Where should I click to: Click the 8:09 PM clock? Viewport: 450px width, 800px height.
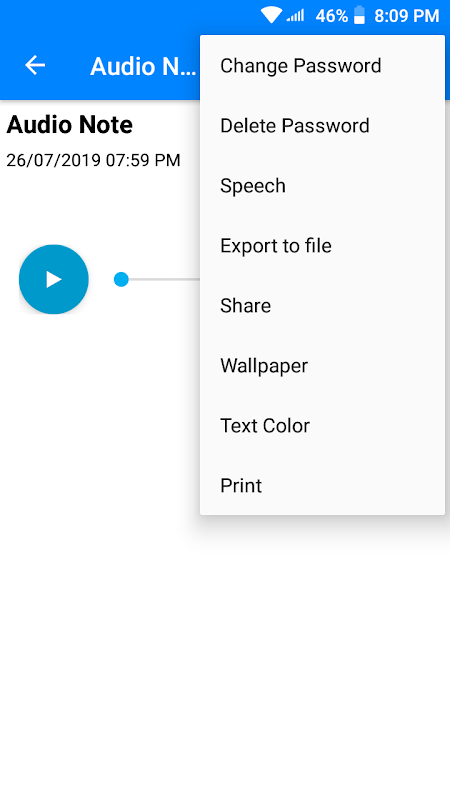click(407, 16)
